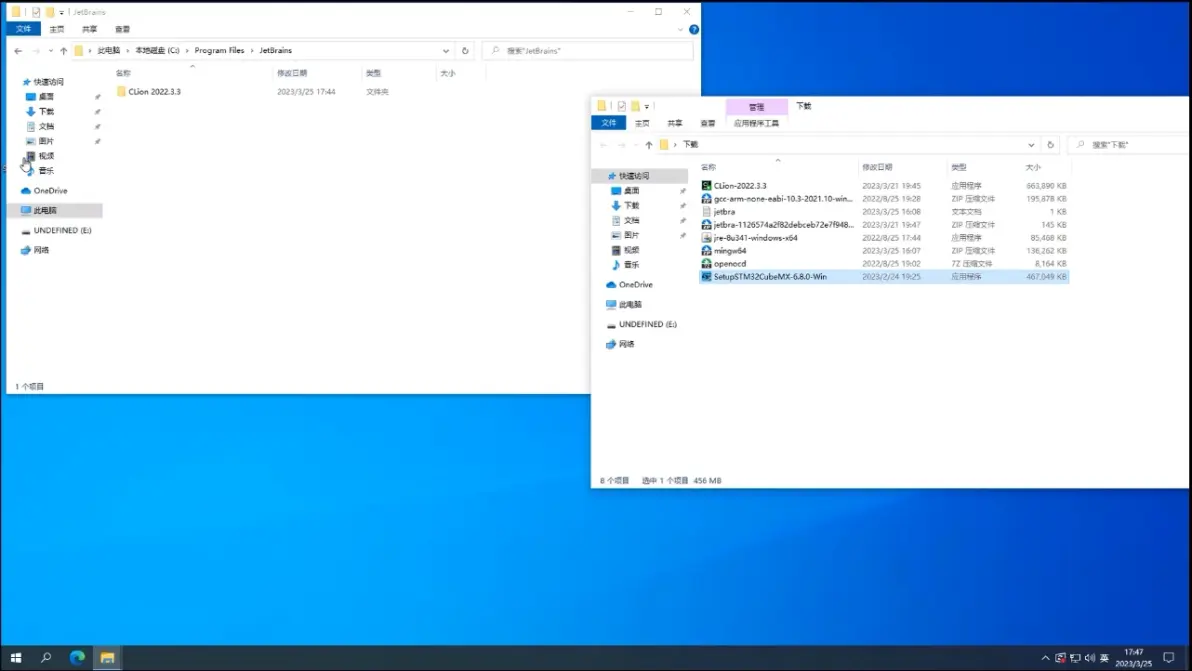Screen dimensions: 1192x671
Task: Toggle properties checkbox icon in Downloads title bar
Action: pyautogui.click(x=621, y=106)
